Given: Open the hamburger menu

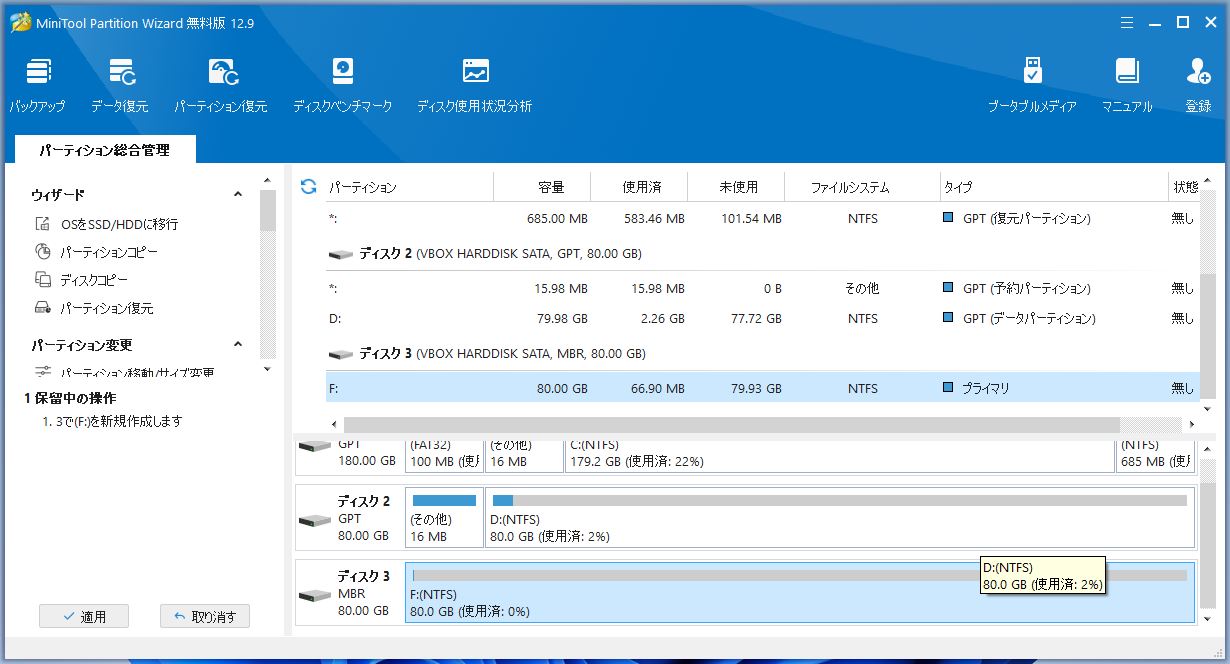Looking at the screenshot, I should [1126, 21].
